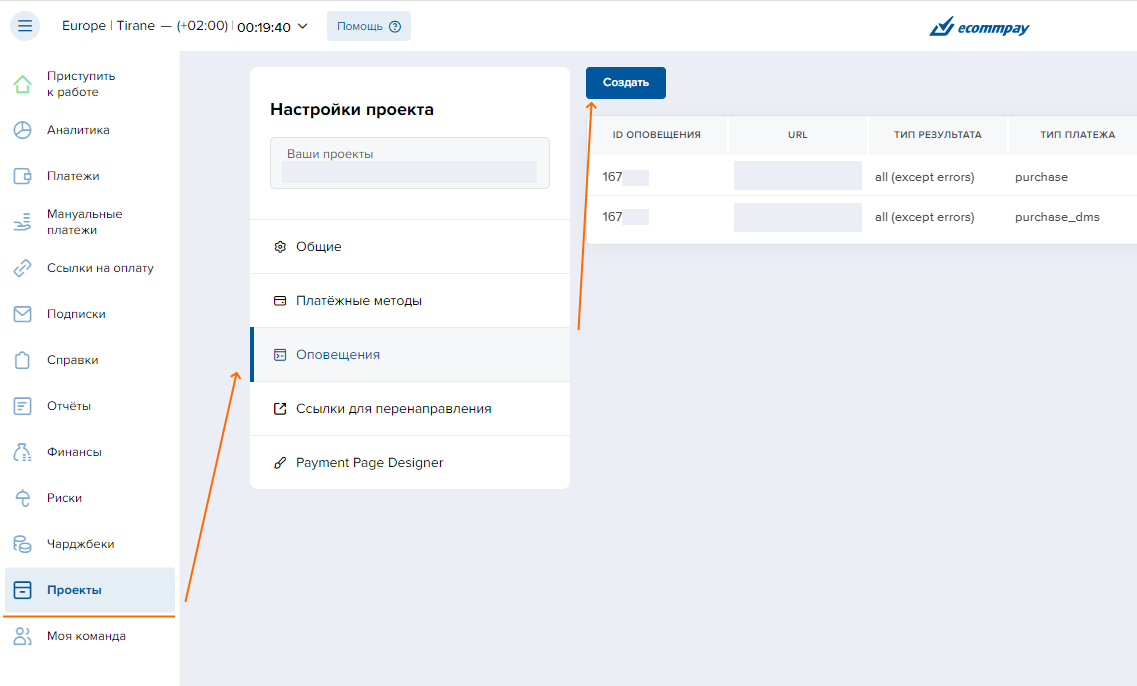Image resolution: width=1137 pixels, height=686 pixels.
Task: Click the Subscriptions envelope icon
Action: click(22, 314)
